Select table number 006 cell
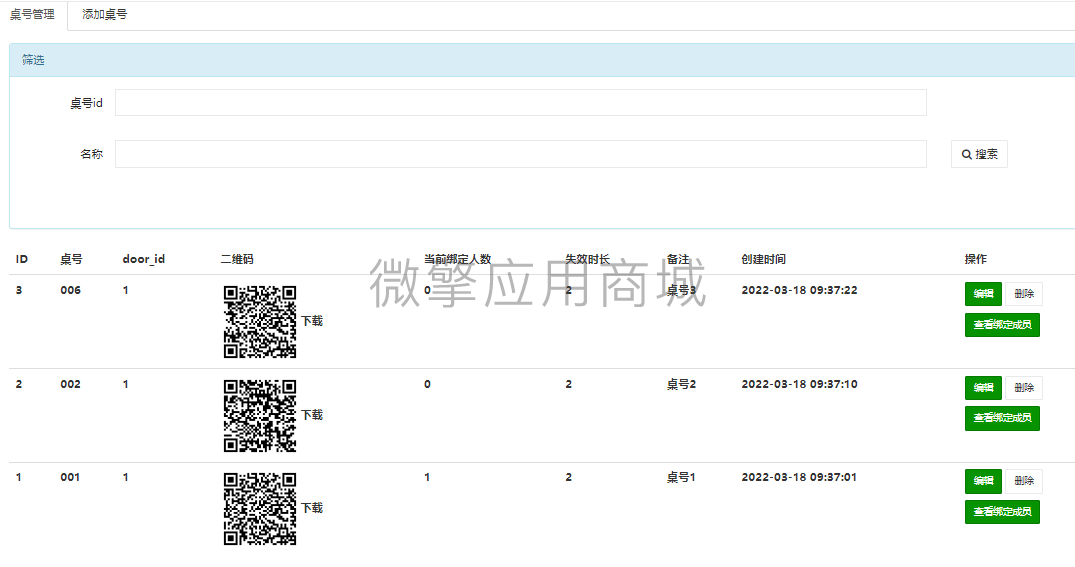 [x=71, y=290]
